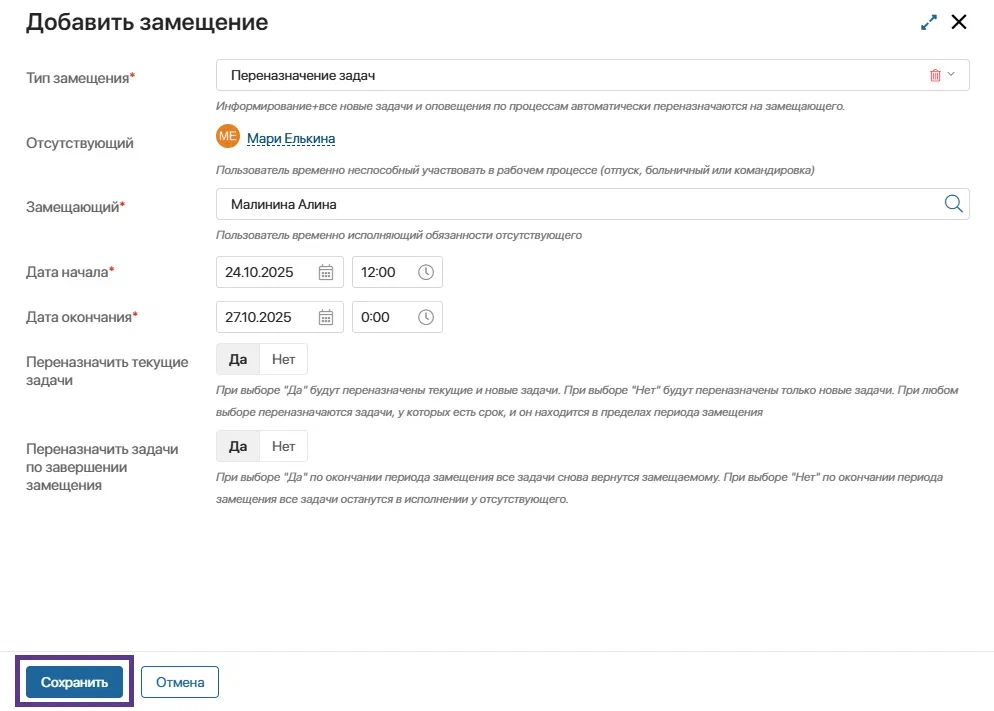994x711 pixels.
Task: Click the orange ME user avatar
Action: click(228, 138)
